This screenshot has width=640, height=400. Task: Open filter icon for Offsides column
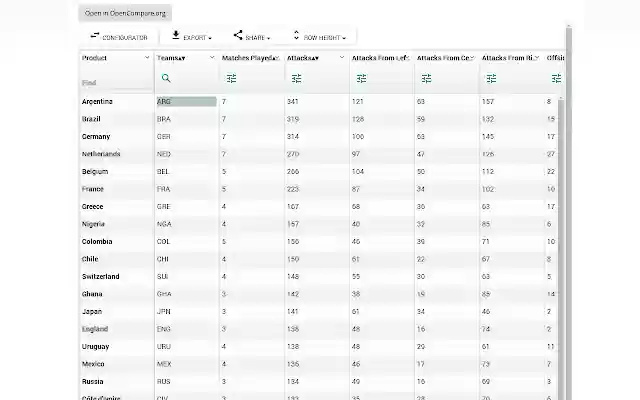pyautogui.click(x=556, y=78)
